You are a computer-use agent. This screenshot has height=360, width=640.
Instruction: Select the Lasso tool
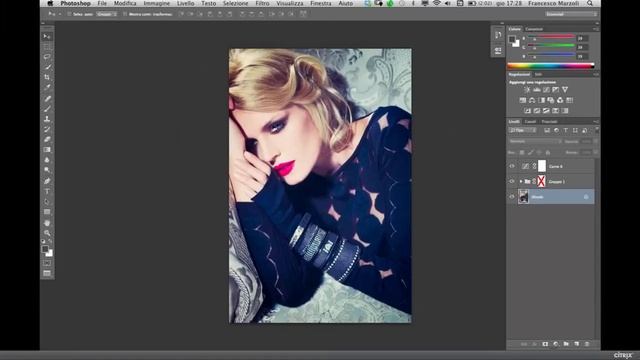[47, 57]
